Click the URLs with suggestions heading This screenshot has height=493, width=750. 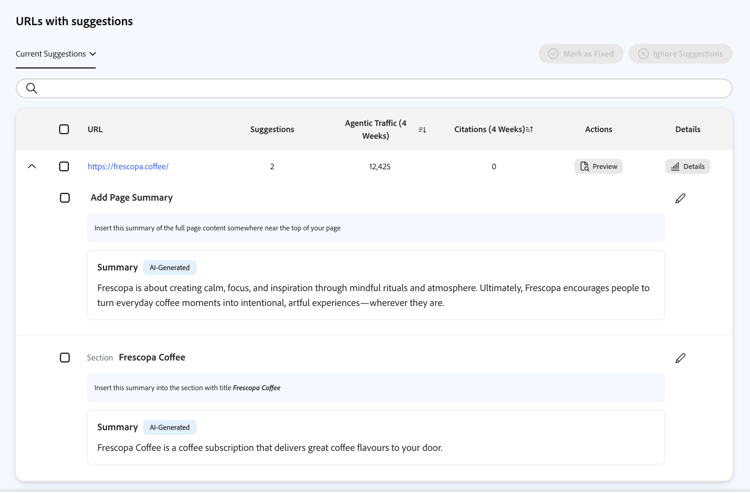pos(74,21)
